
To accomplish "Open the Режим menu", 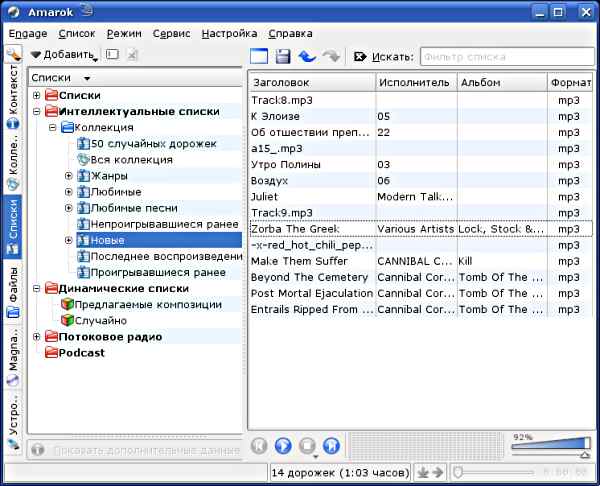I will [124, 34].
